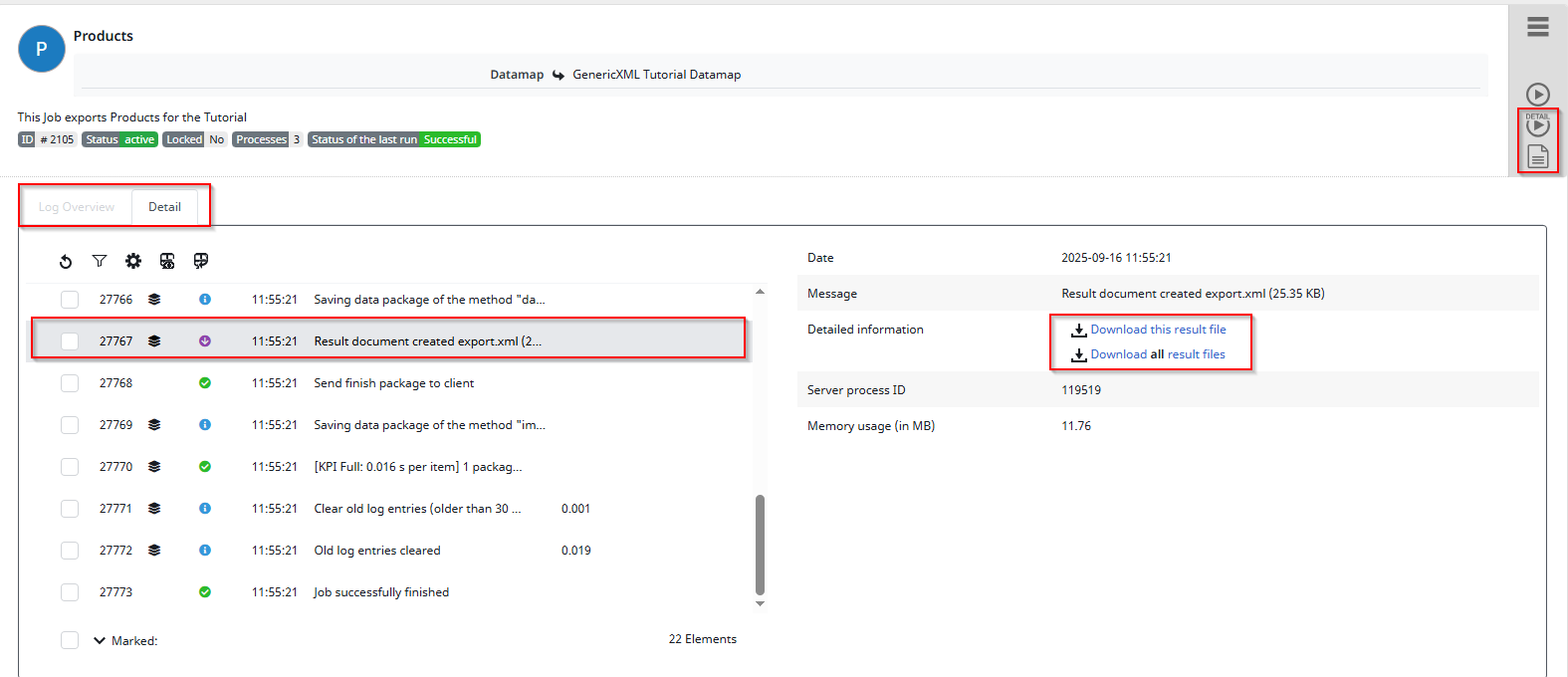This screenshot has width=1568, height=677.
Task: Toggle the mark-all checkbox at list bottom
Action: click(70, 640)
